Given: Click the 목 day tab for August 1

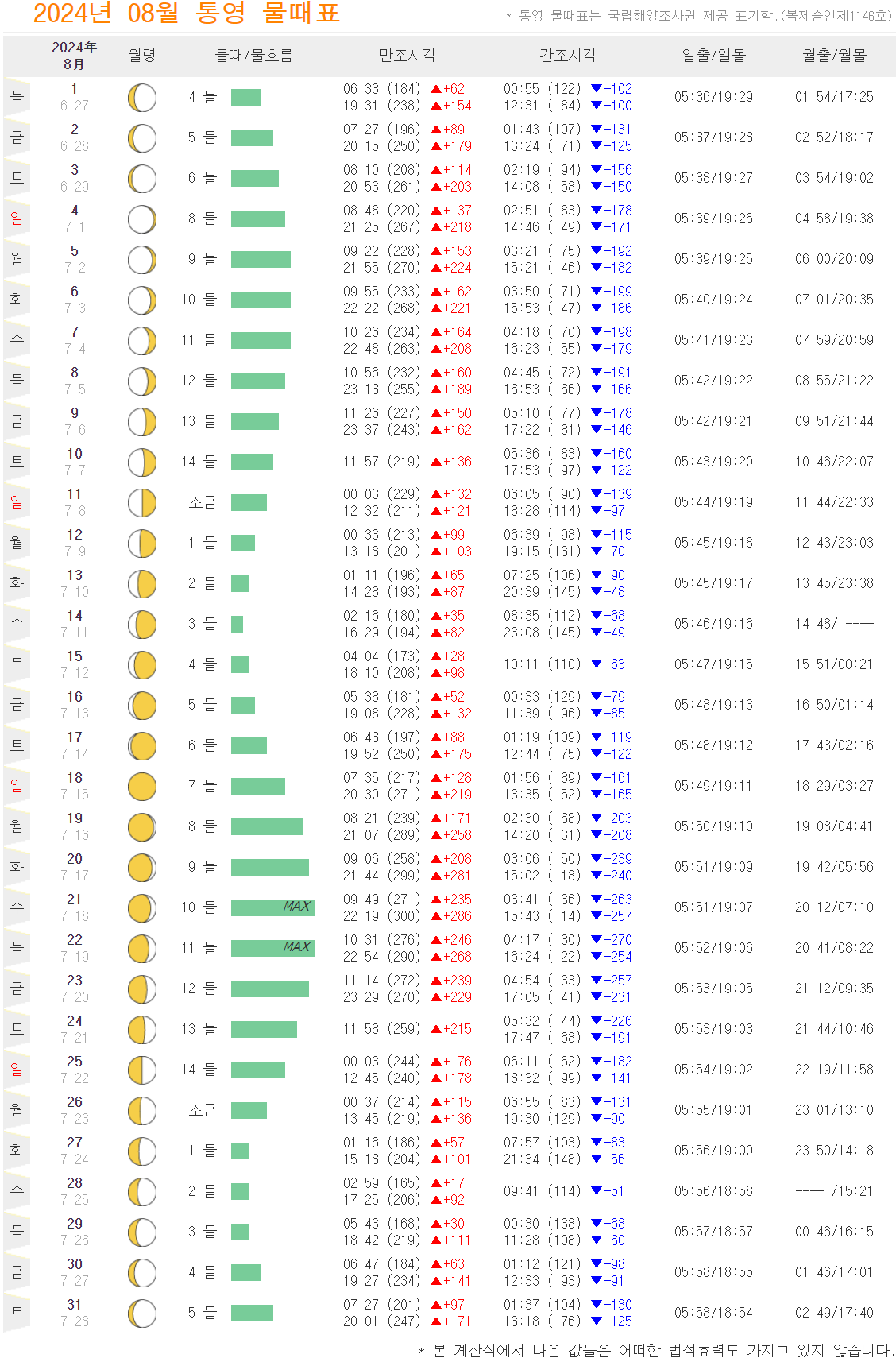Looking at the screenshot, I should (17, 96).
